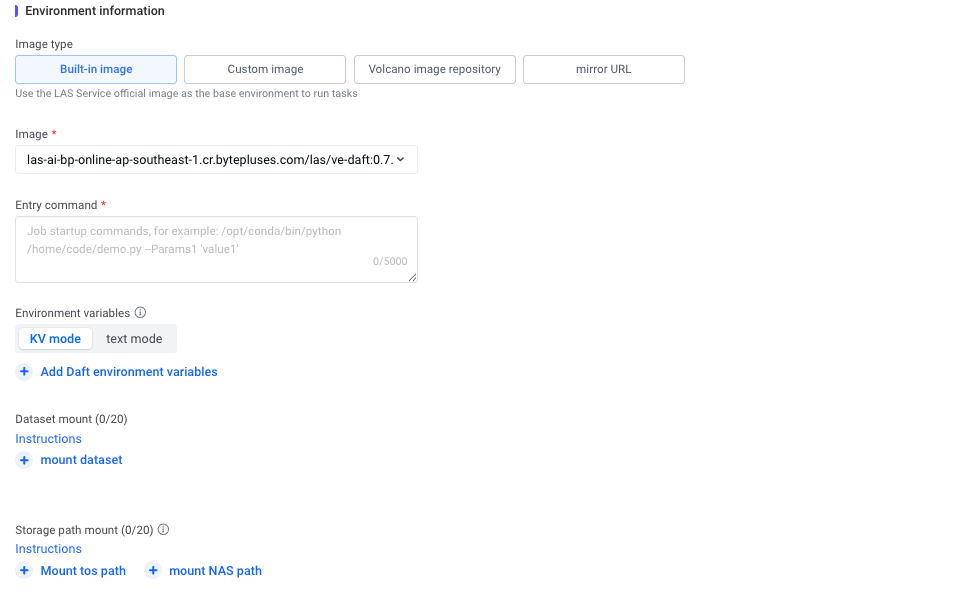Switch to text mode tab

point(134,339)
